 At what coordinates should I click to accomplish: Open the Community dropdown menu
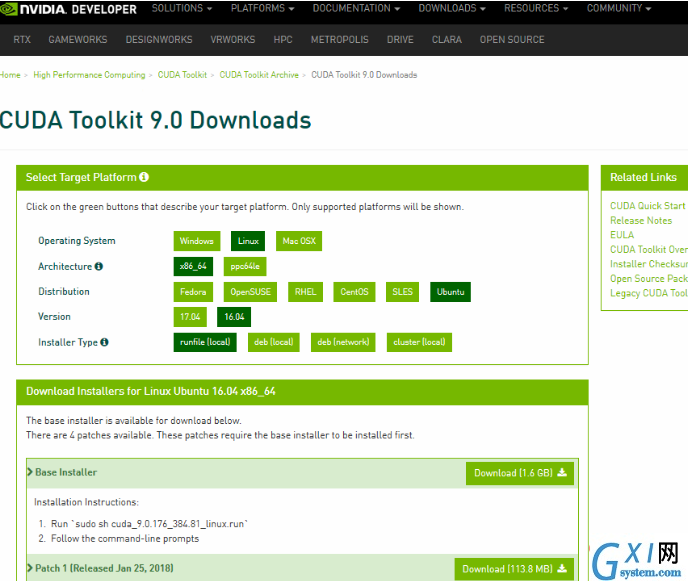pyautogui.click(x=619, y=8)
